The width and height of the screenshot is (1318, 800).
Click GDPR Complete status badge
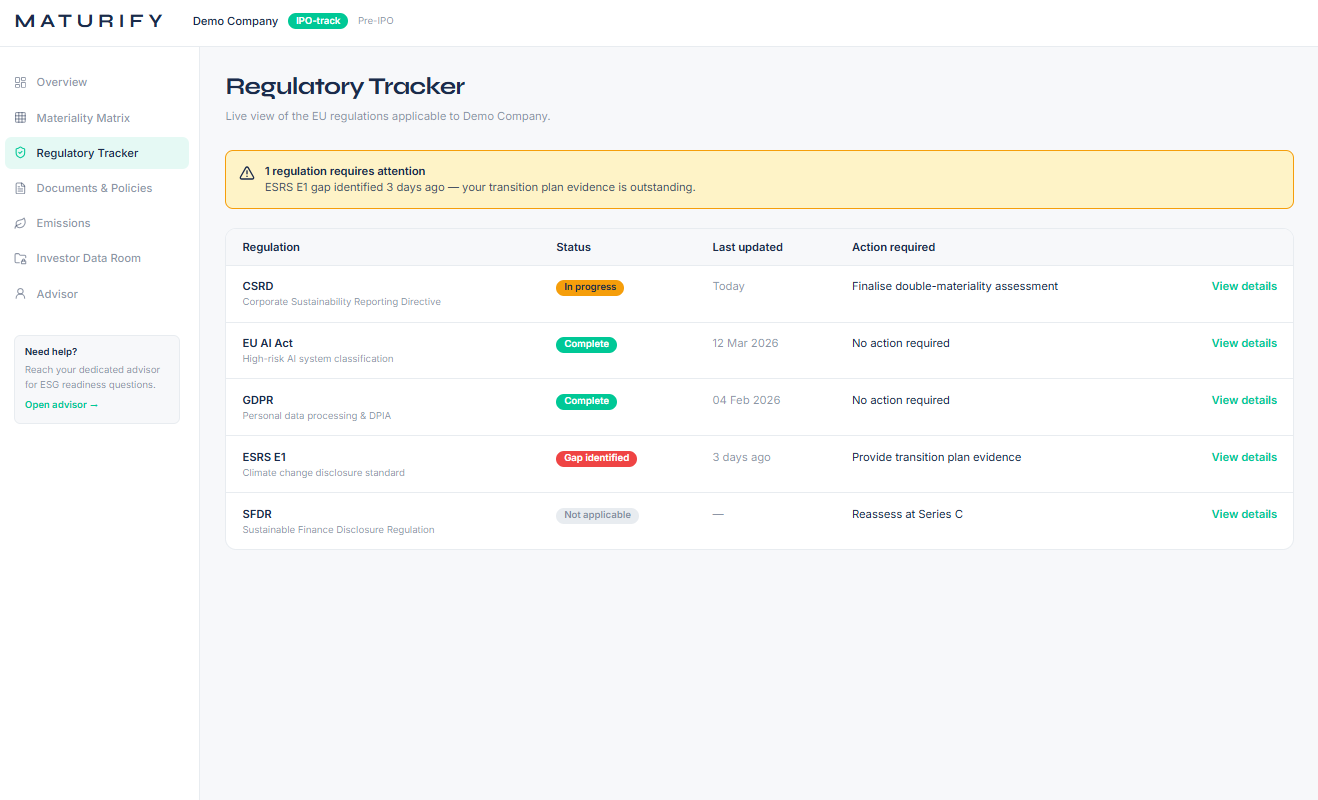587,402
